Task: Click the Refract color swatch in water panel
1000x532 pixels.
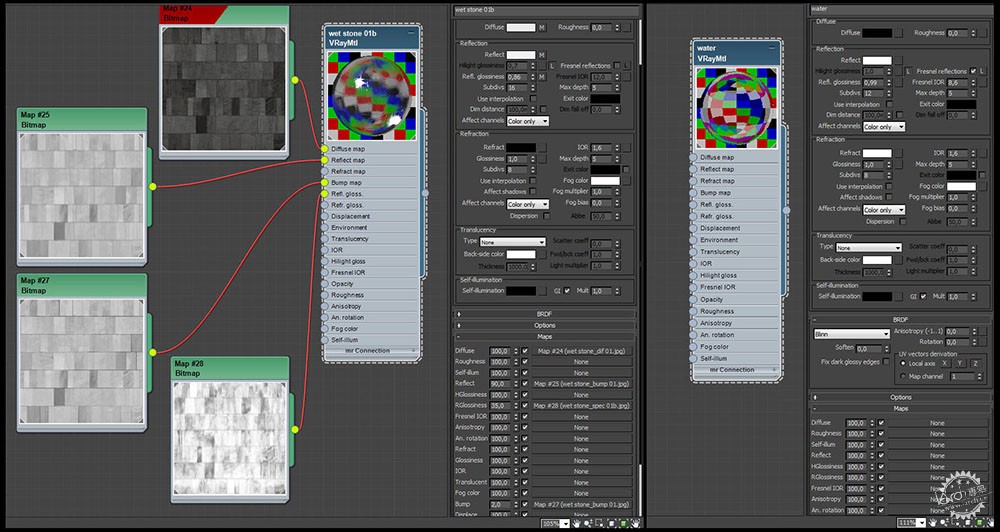Action: 877,153
